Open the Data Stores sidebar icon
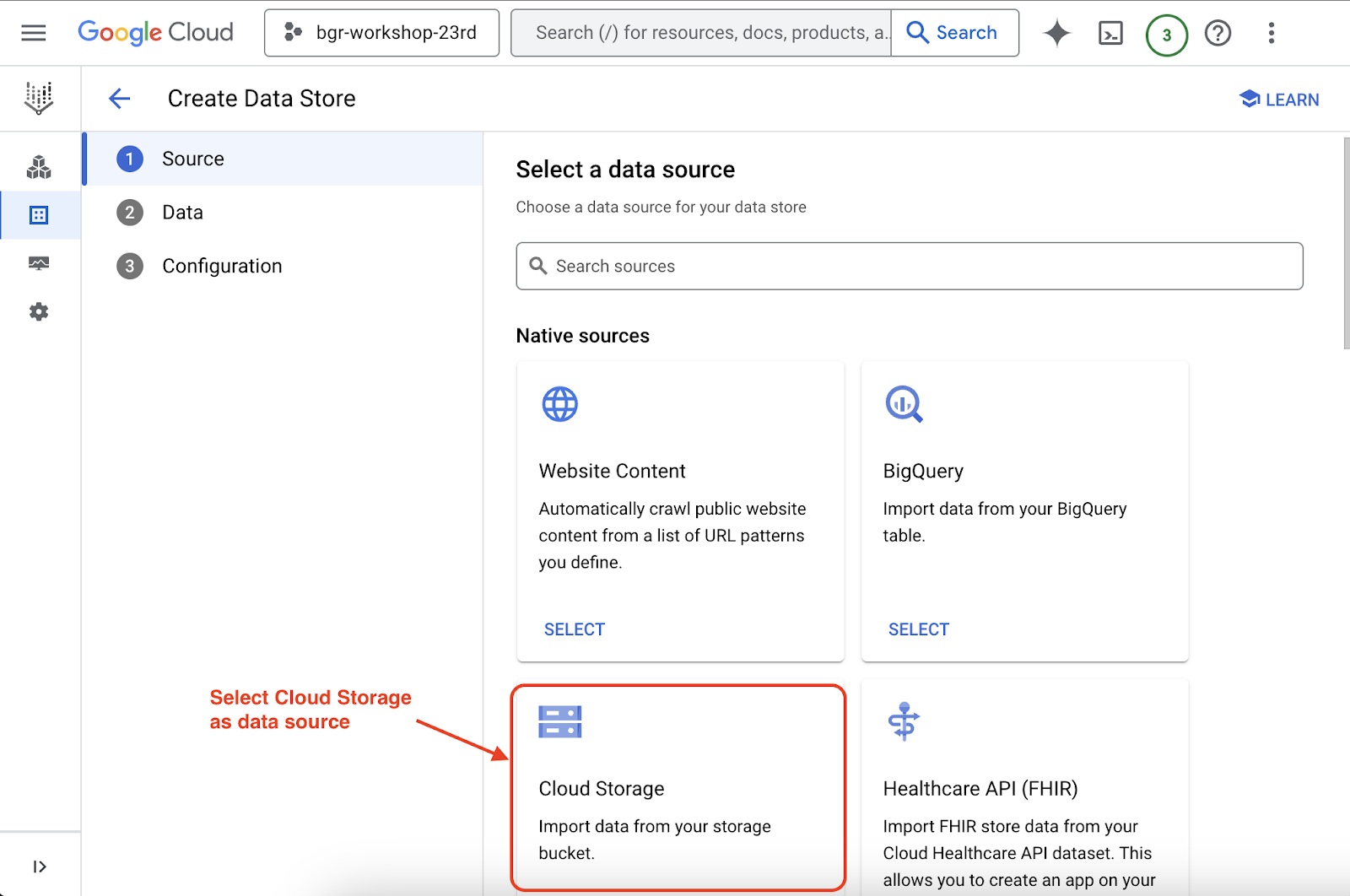Screen dimensions: 1350x896 [39, 215]
